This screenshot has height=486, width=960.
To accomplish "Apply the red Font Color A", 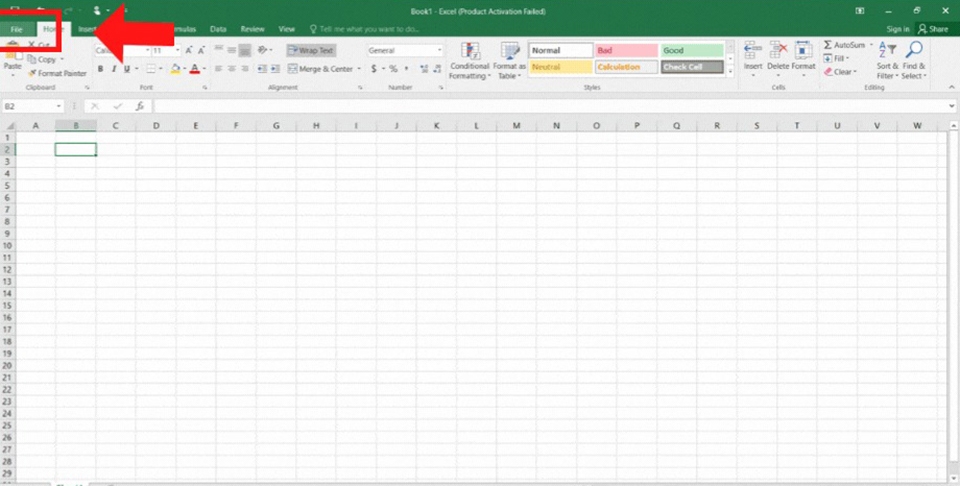I will [195, 69].
